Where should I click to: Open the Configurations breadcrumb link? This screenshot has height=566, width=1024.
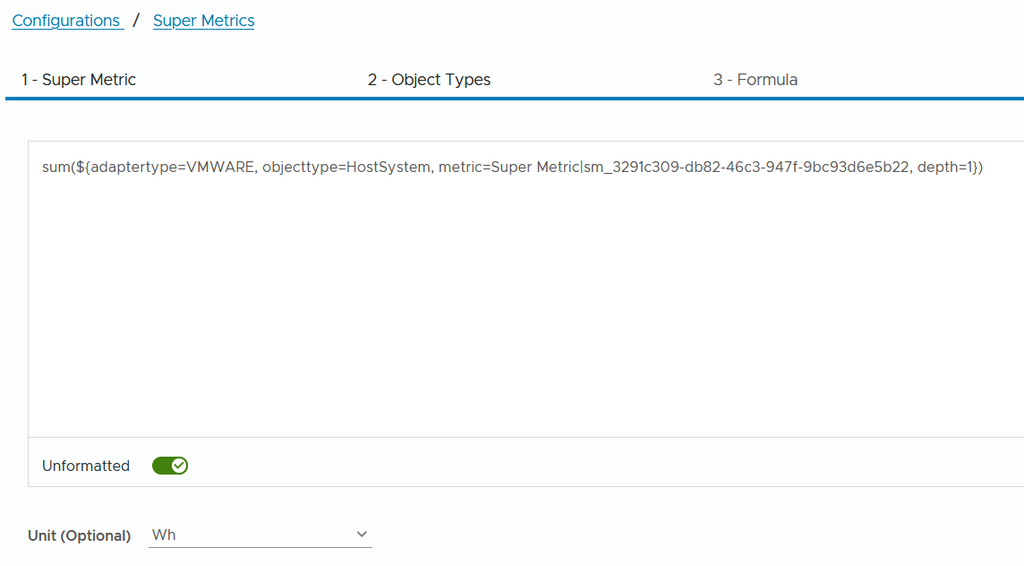[66, 21]
